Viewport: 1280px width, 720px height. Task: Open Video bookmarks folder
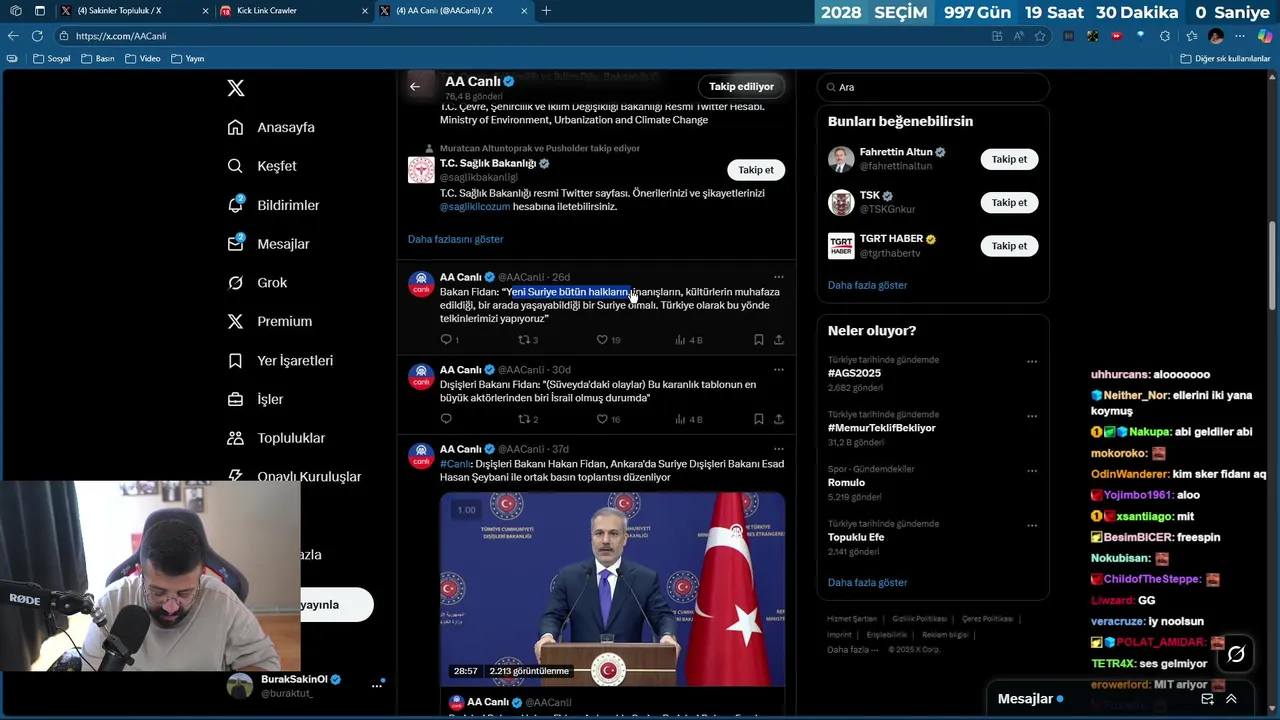[143, 59]
